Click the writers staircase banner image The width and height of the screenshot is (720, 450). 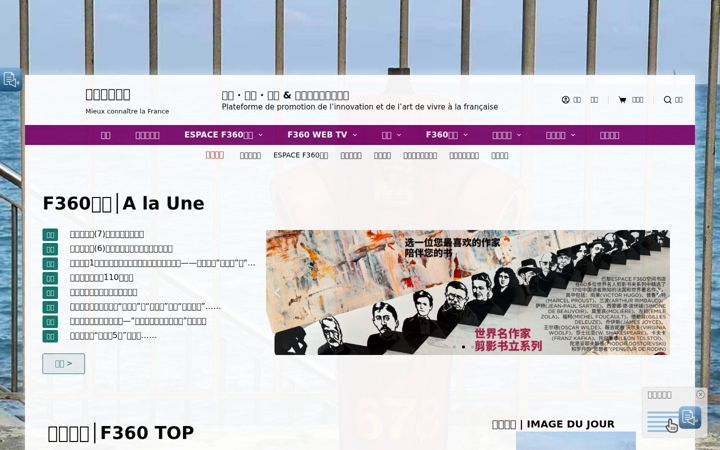tap(467, 292)
